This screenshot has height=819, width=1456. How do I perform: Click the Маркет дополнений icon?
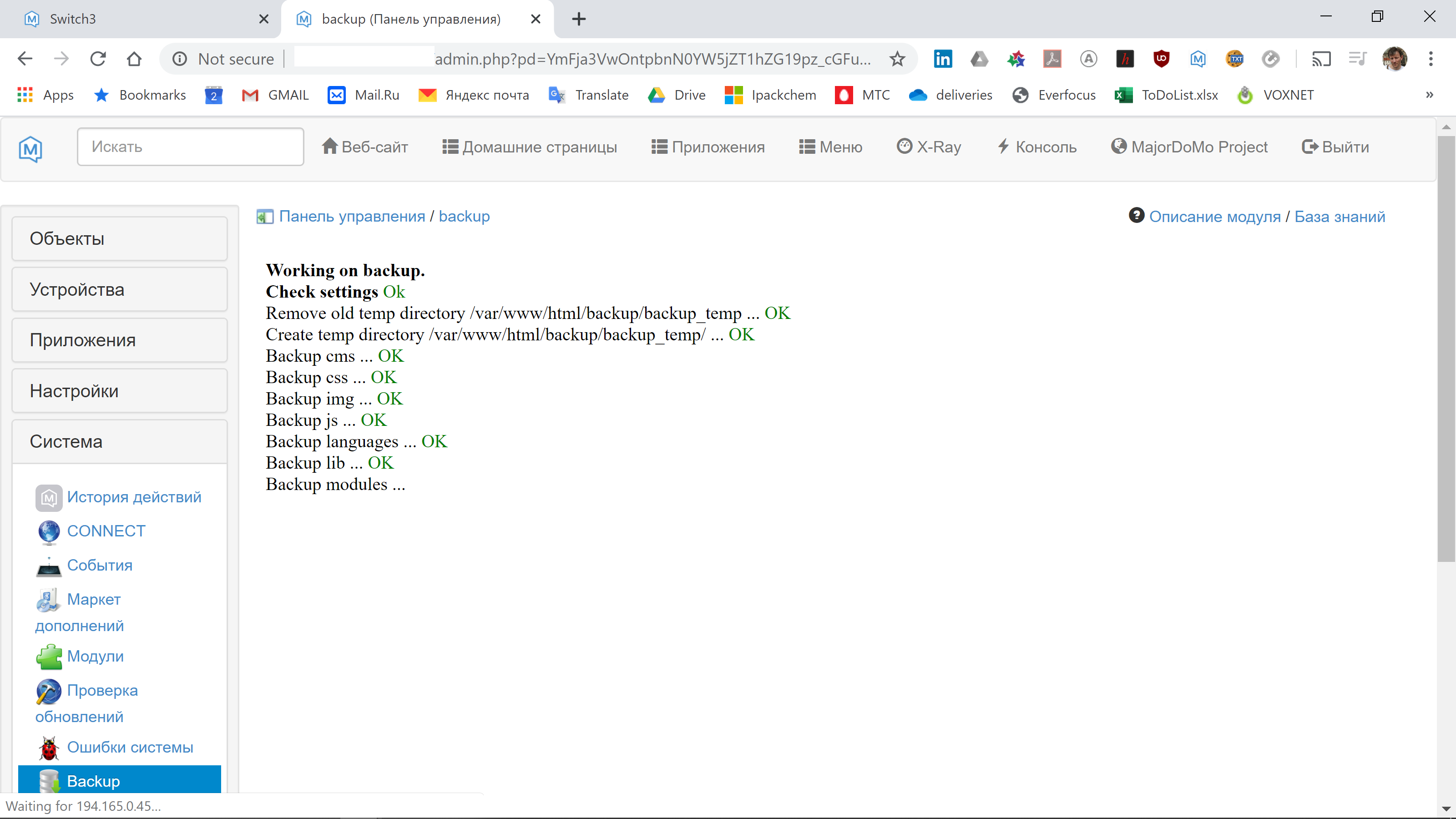(47, 600)
